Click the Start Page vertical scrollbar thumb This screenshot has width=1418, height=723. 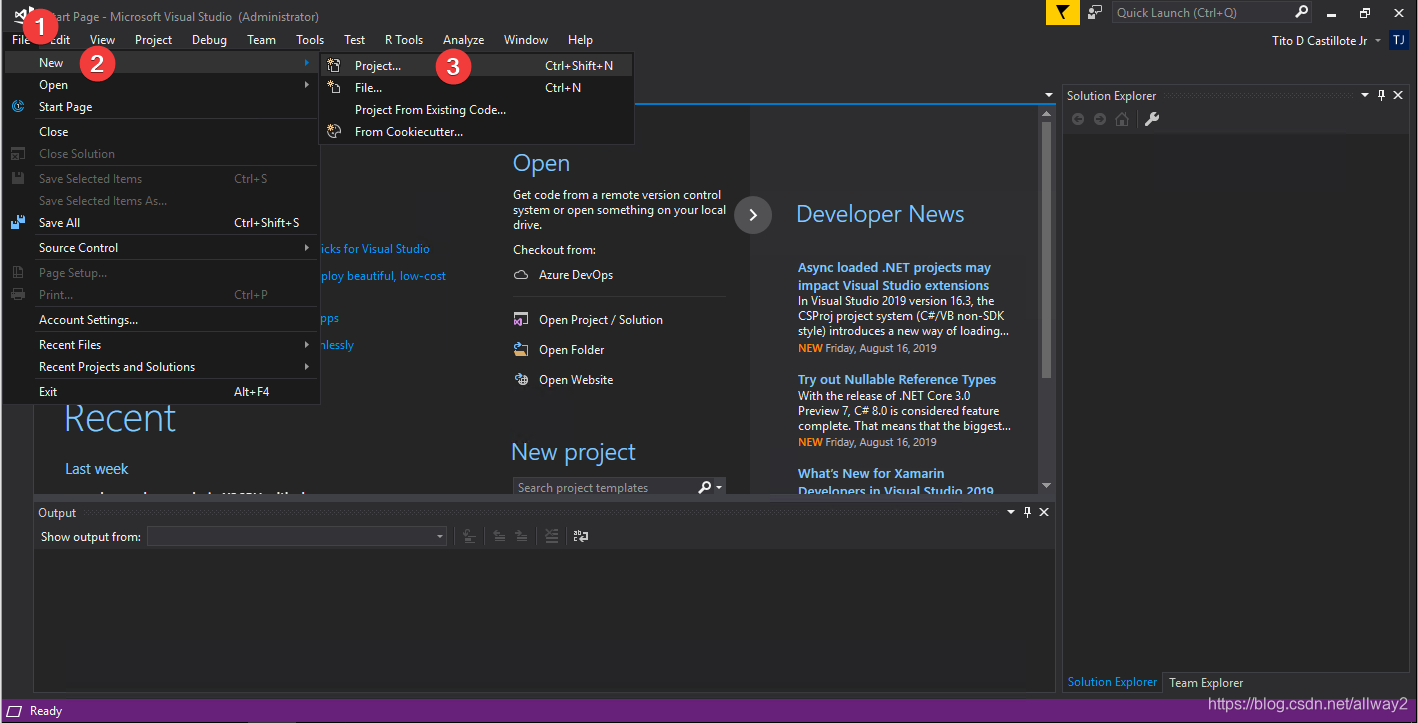tap(1046, 250)
